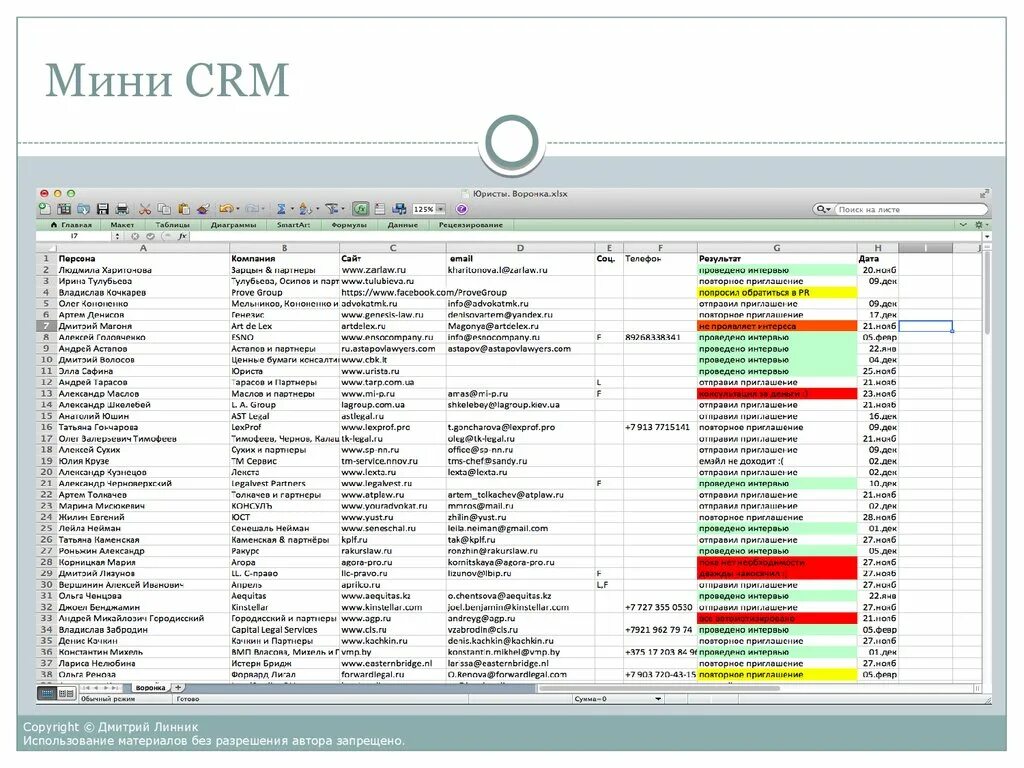Sort data with the A-Z icon
Screen dimensions: 1024x768
[x=306, y=209]
